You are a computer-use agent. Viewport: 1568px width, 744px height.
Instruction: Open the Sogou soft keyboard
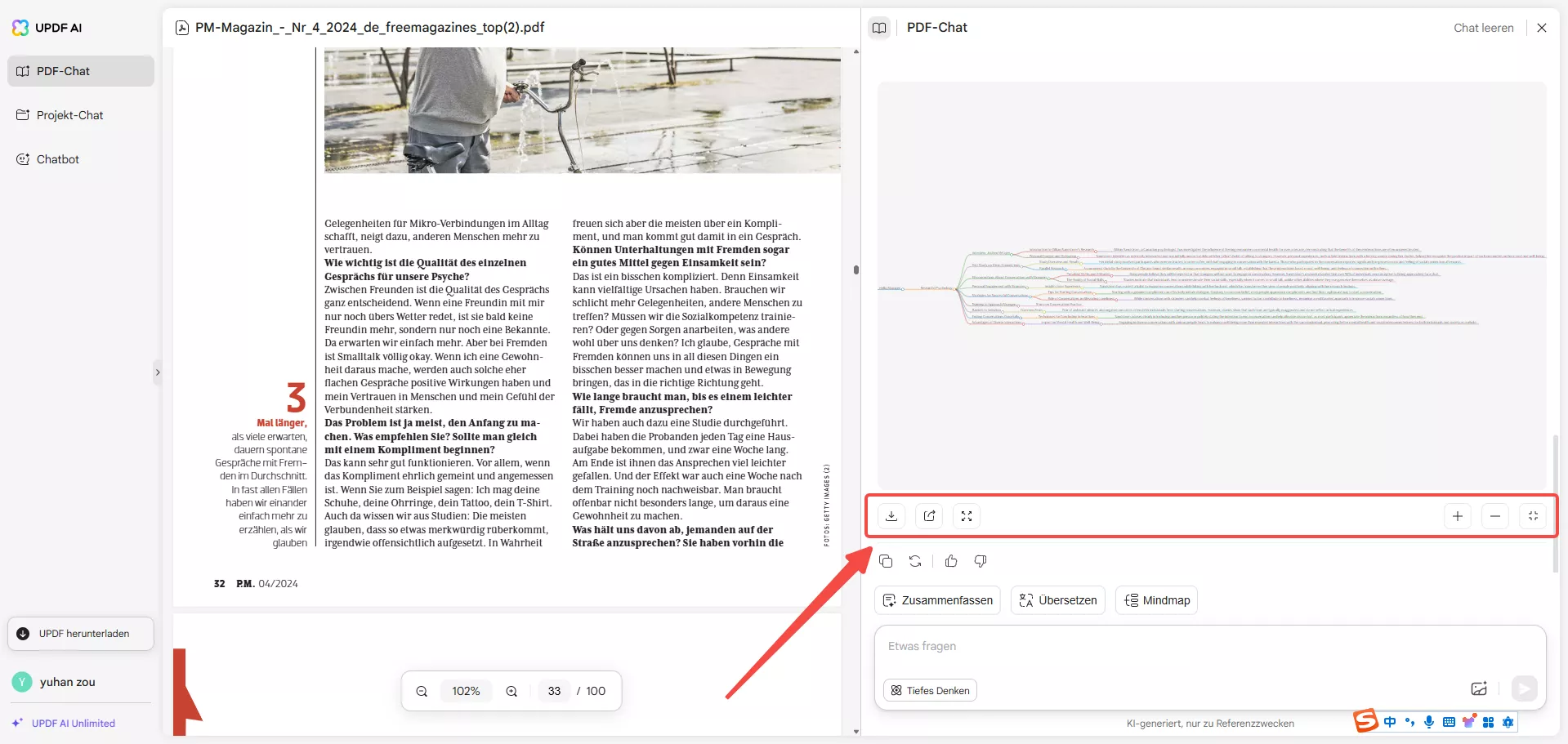pyautogui.click(x=1449, y=722)
